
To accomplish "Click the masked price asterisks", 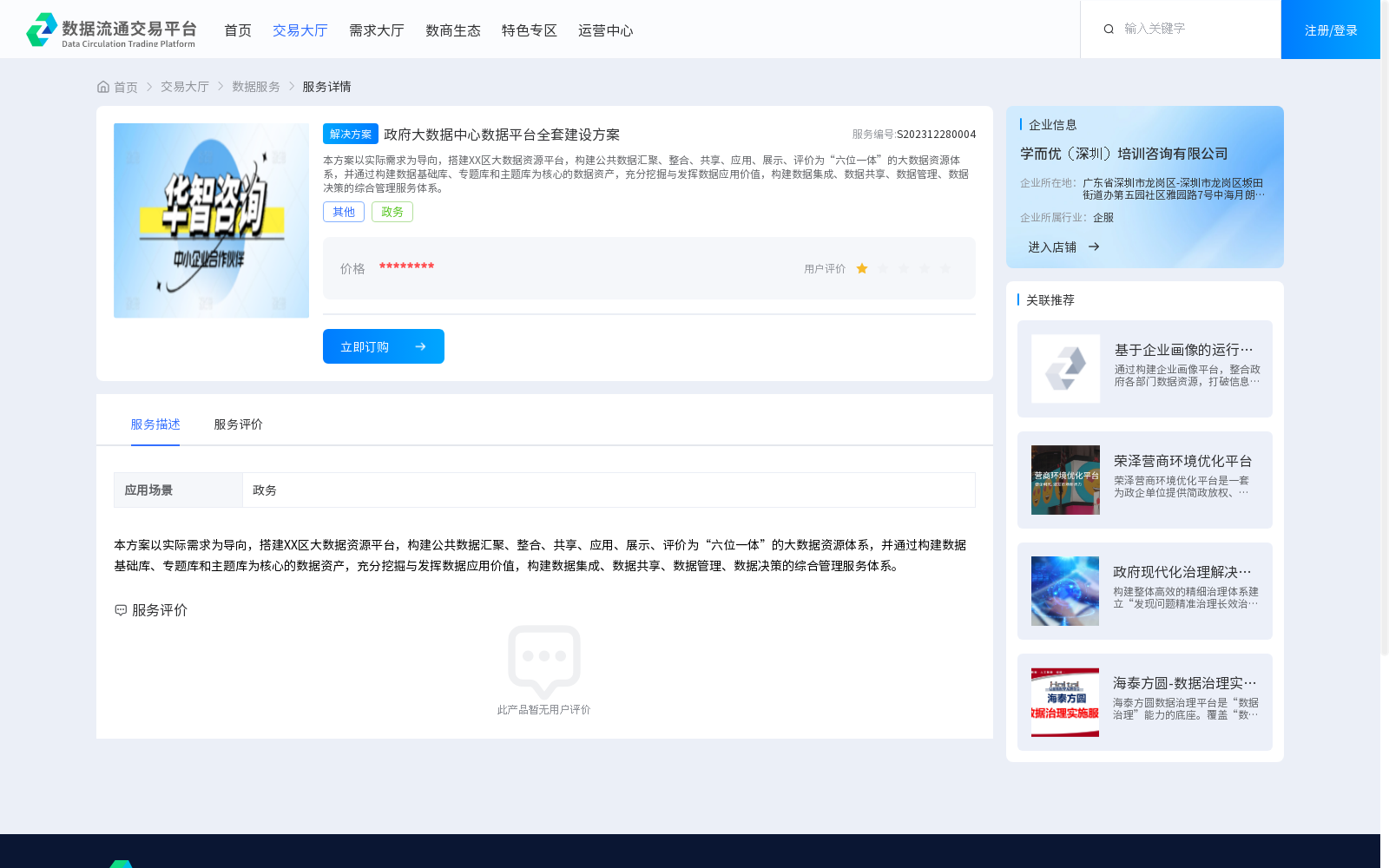I will click(406, 267).
